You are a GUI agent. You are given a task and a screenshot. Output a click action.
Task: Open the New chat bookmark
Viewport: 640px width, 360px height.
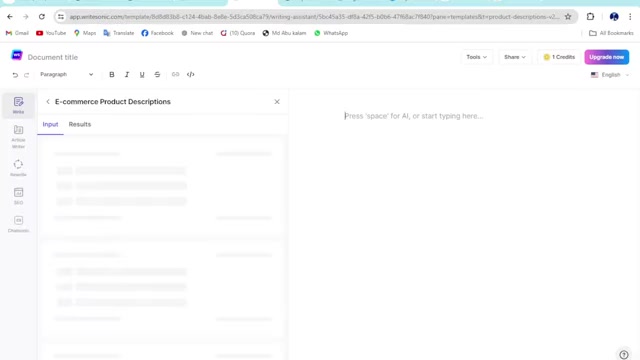click(197, 33)
